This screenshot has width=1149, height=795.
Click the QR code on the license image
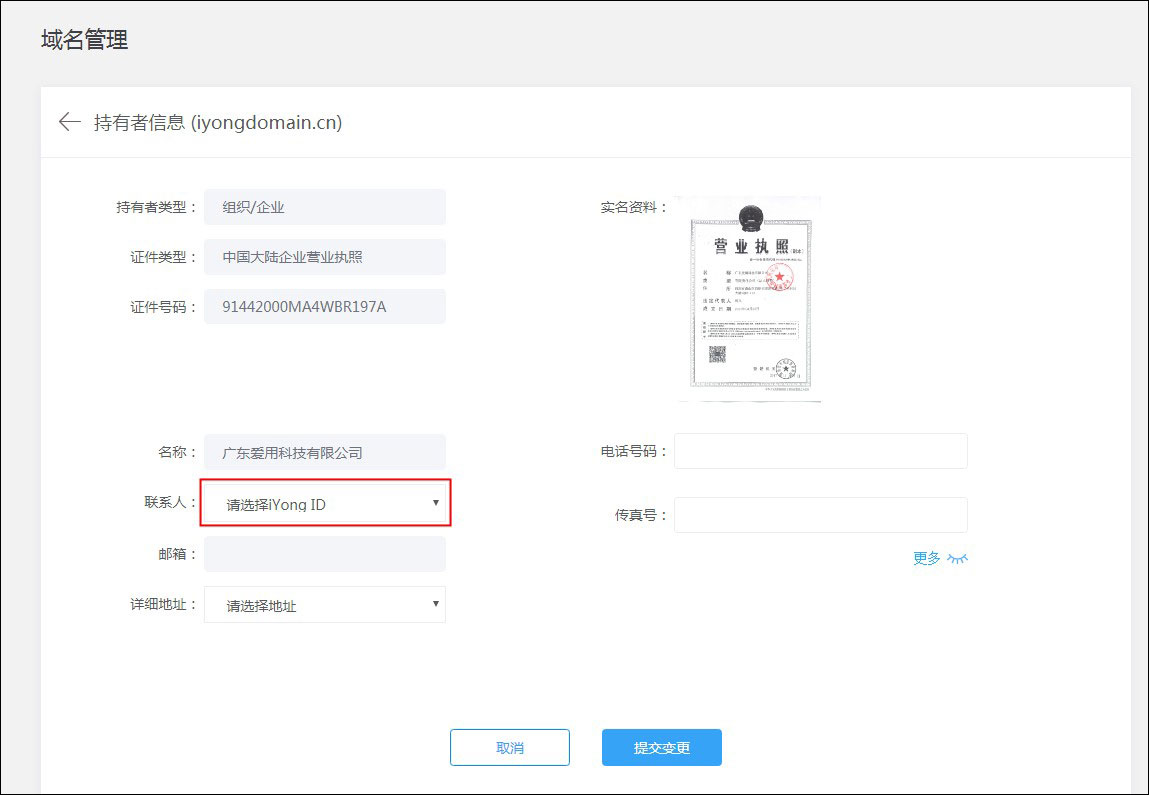(717, 354)
